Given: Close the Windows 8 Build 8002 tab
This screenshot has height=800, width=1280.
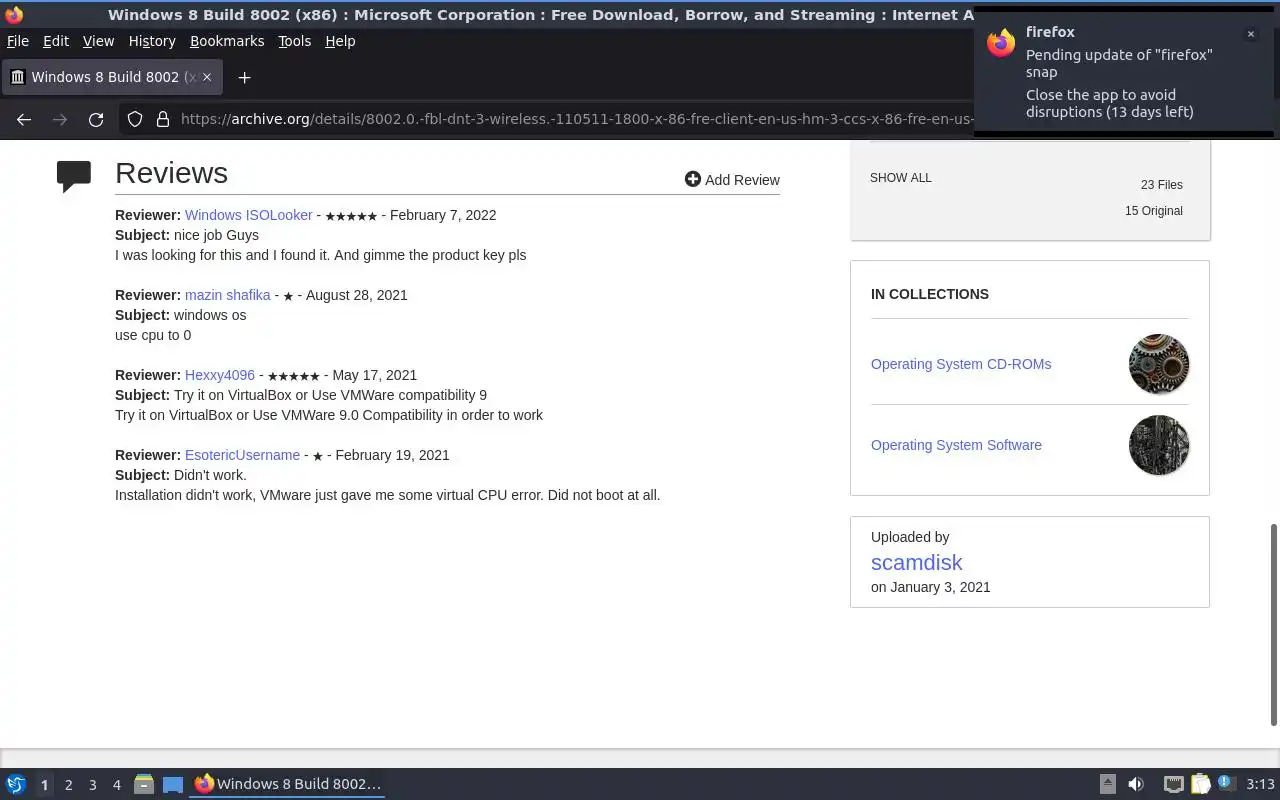Looking at the screenshot, I should tap(207, 77).
